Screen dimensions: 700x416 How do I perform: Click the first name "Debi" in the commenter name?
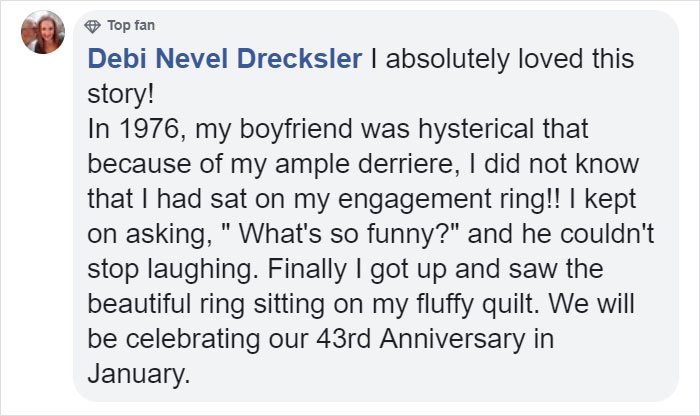point(117,58)
